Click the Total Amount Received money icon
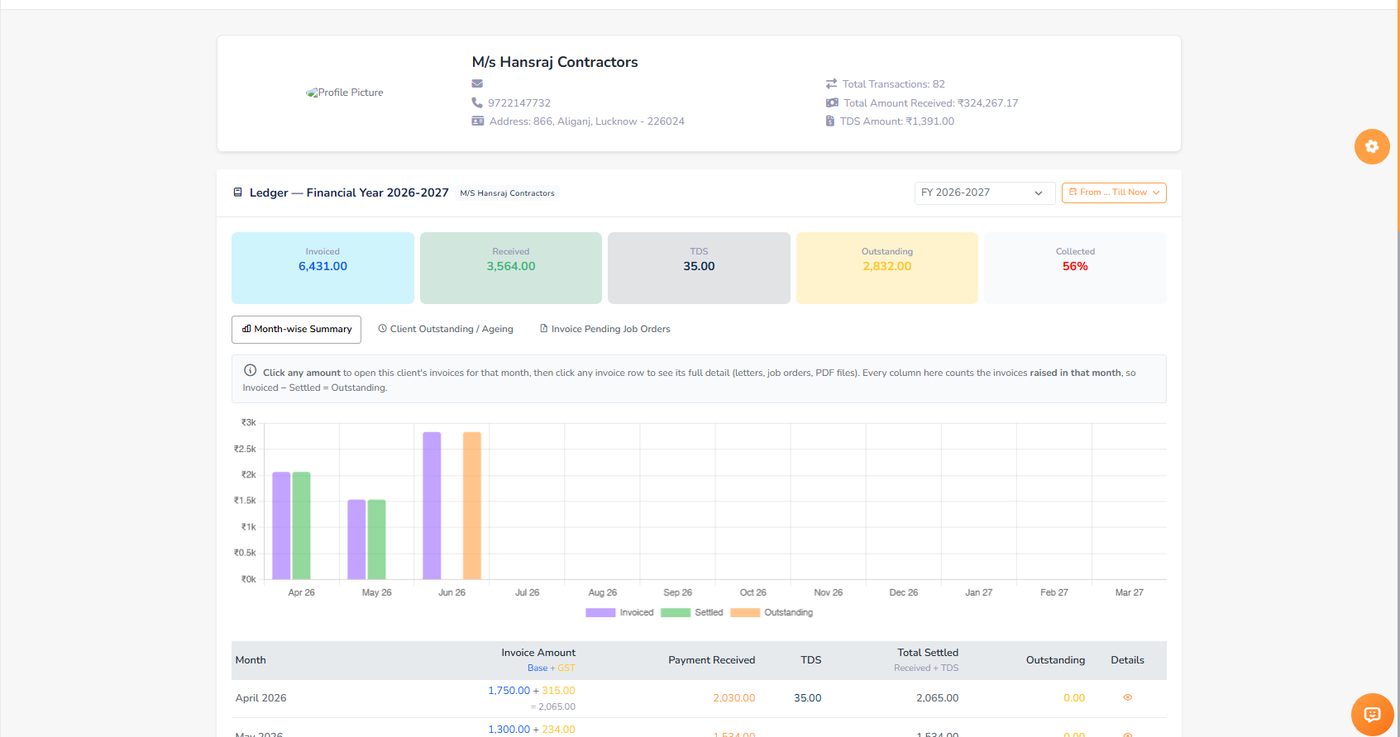Screen dimensions: 1400x737 pos(832,103)
